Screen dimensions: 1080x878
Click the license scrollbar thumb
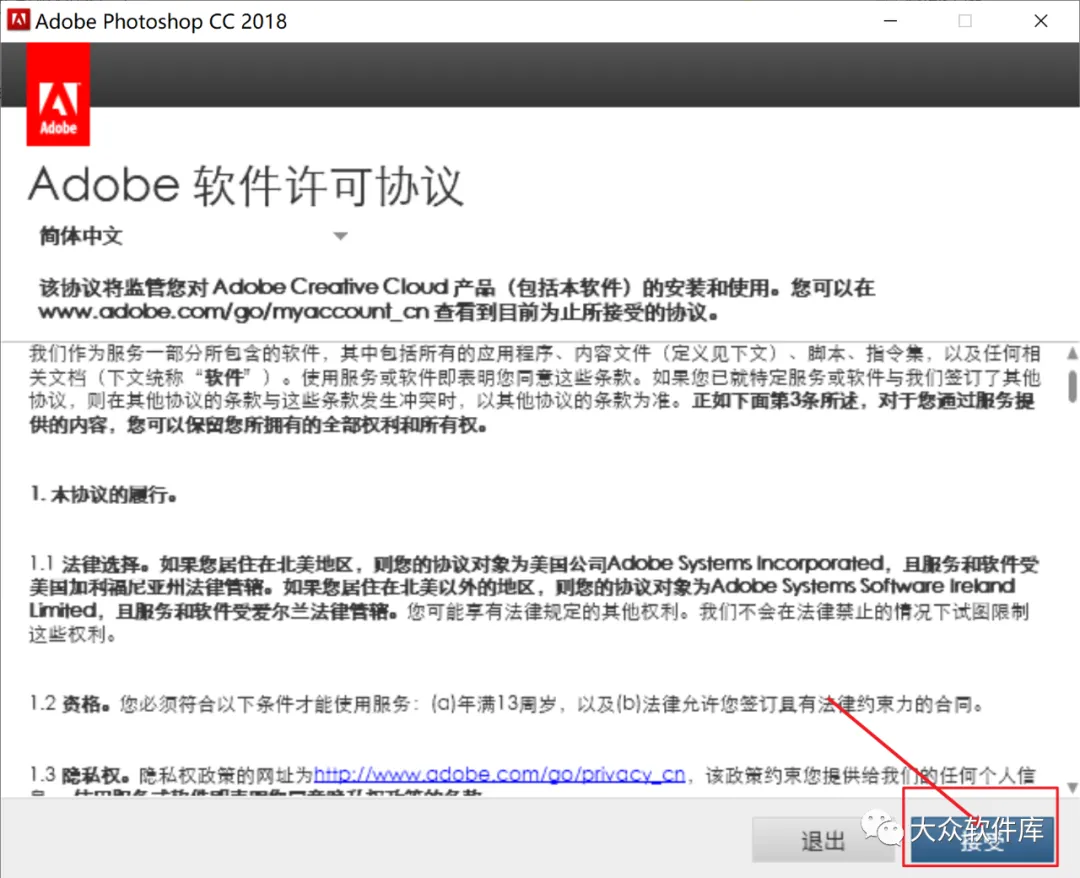tap(1072, 385)
